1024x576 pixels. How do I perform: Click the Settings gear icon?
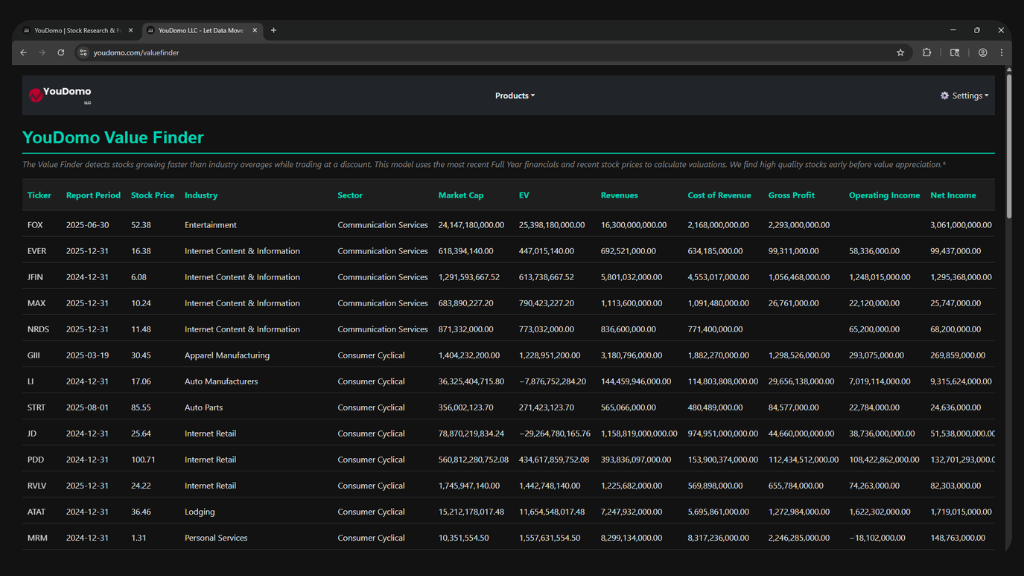point(944,95)
